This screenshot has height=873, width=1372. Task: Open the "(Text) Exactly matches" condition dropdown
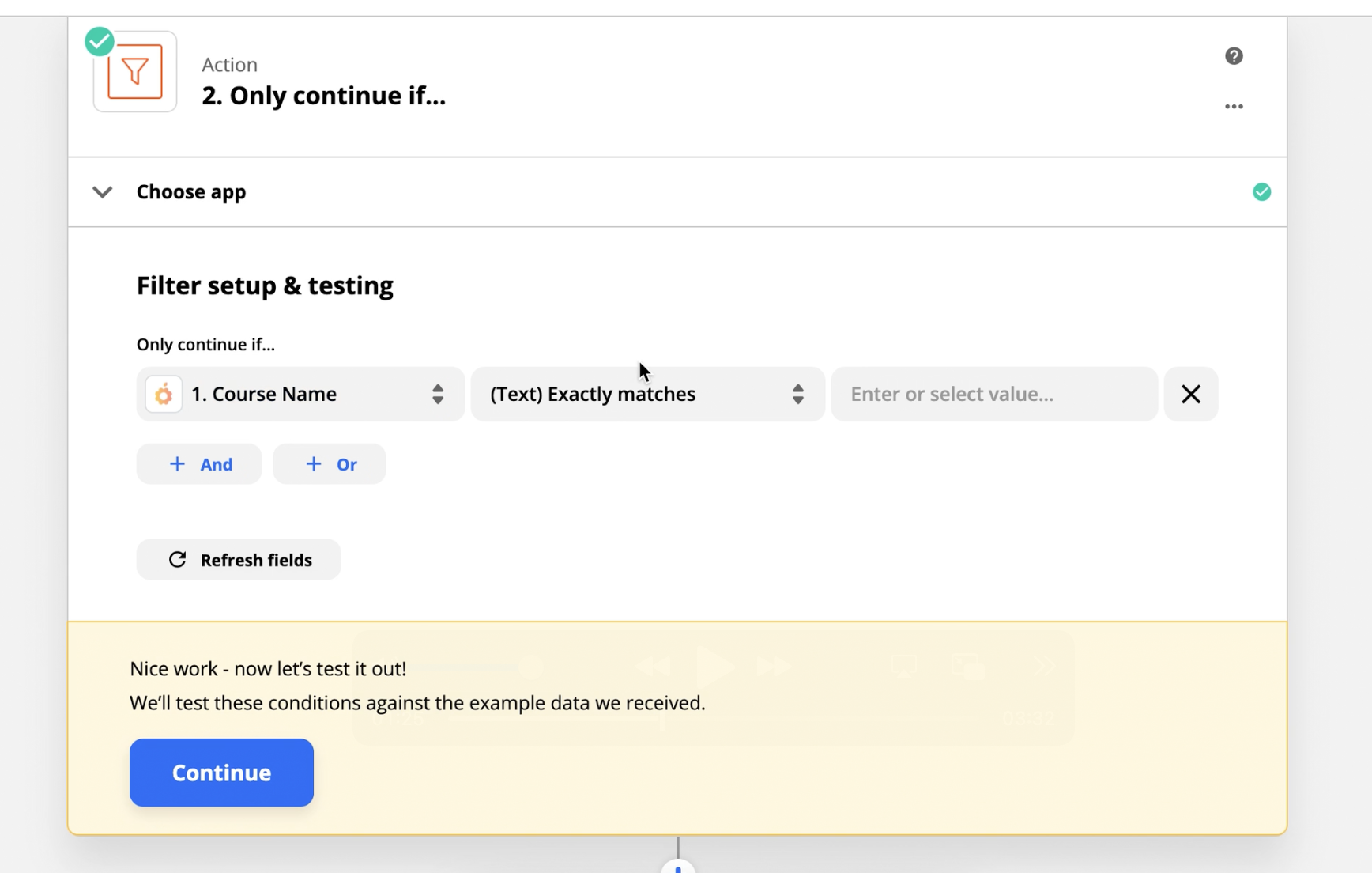[x=647, y=395]
